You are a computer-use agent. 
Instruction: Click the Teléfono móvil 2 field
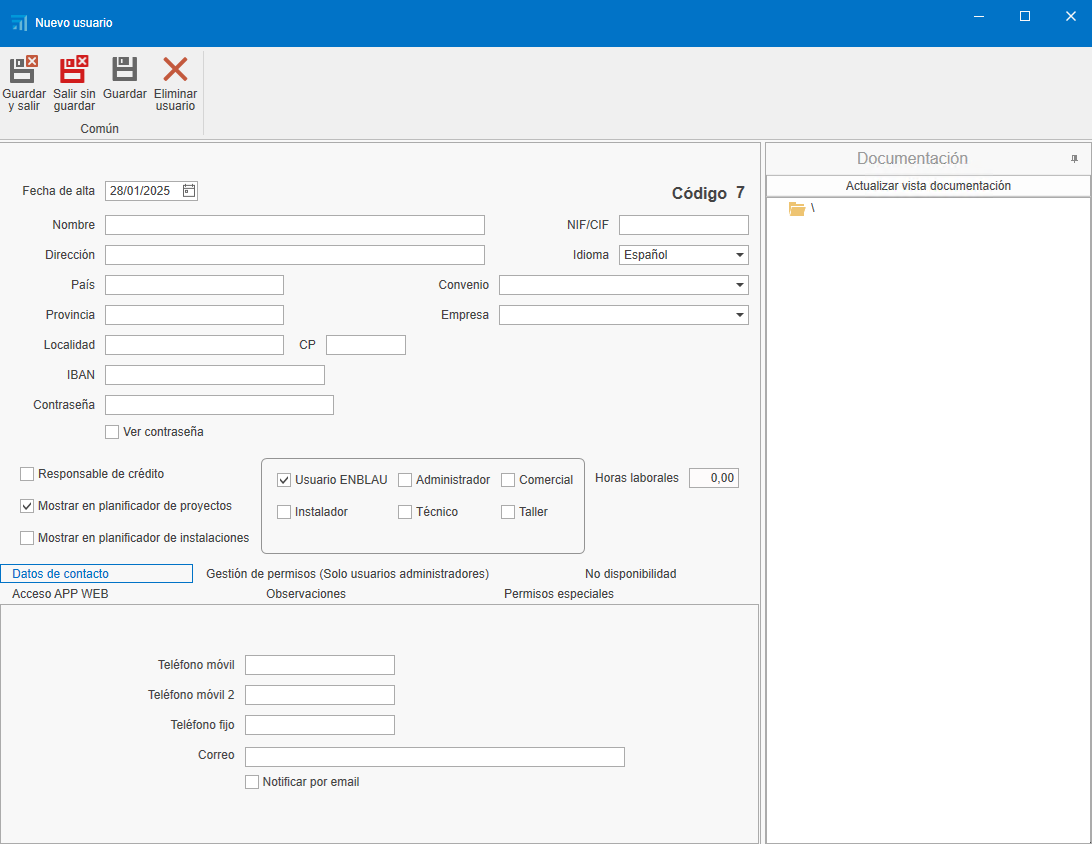point(320,695)
